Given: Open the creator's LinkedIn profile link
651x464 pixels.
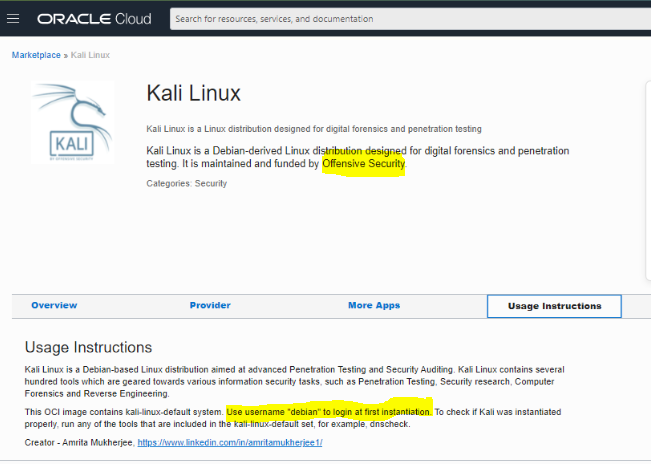Looking at the screenshot, I should click(x=230, y=441).
